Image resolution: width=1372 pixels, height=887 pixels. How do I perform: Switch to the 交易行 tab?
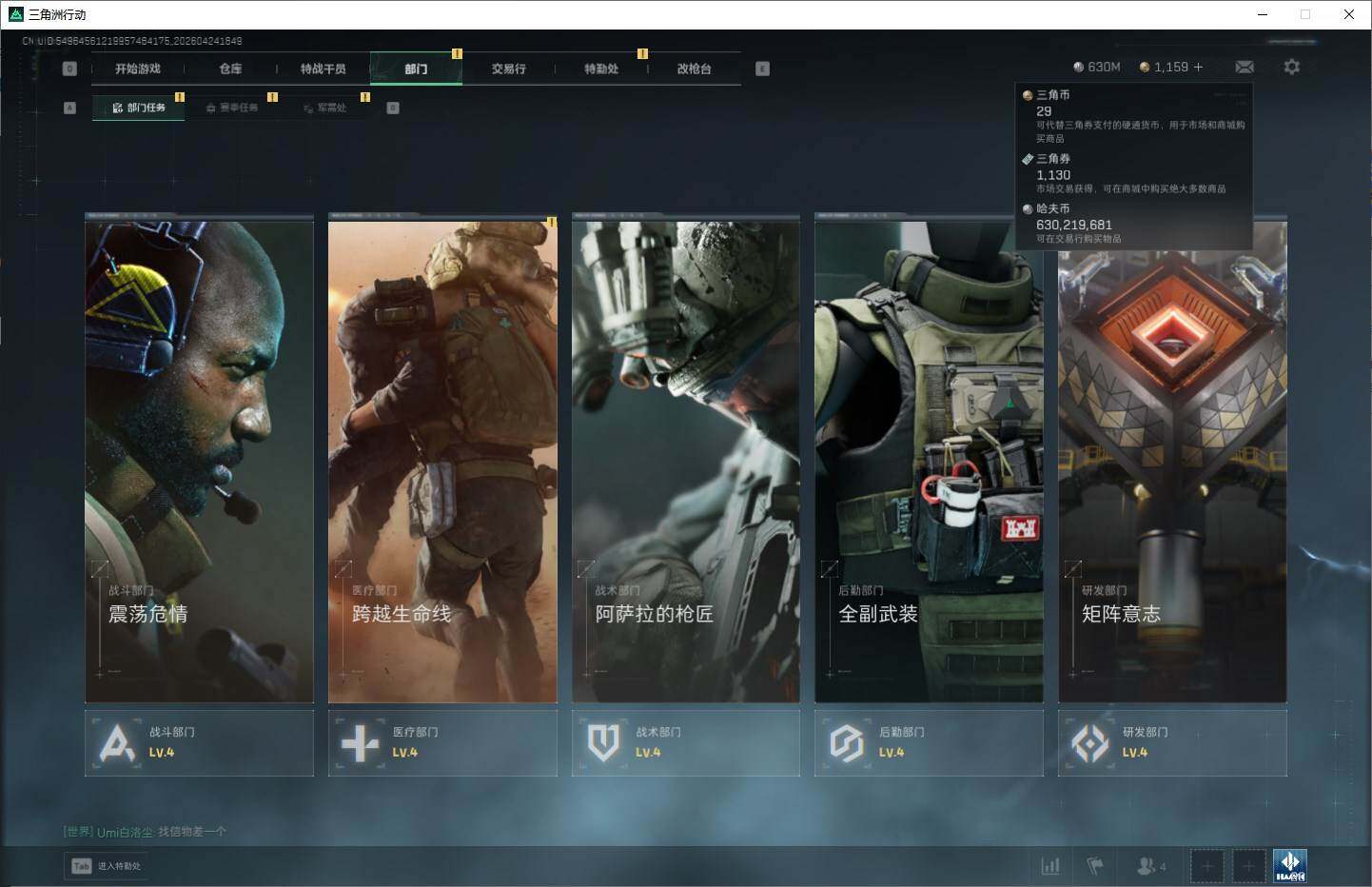pyautogui.click(x=508, y=69)
